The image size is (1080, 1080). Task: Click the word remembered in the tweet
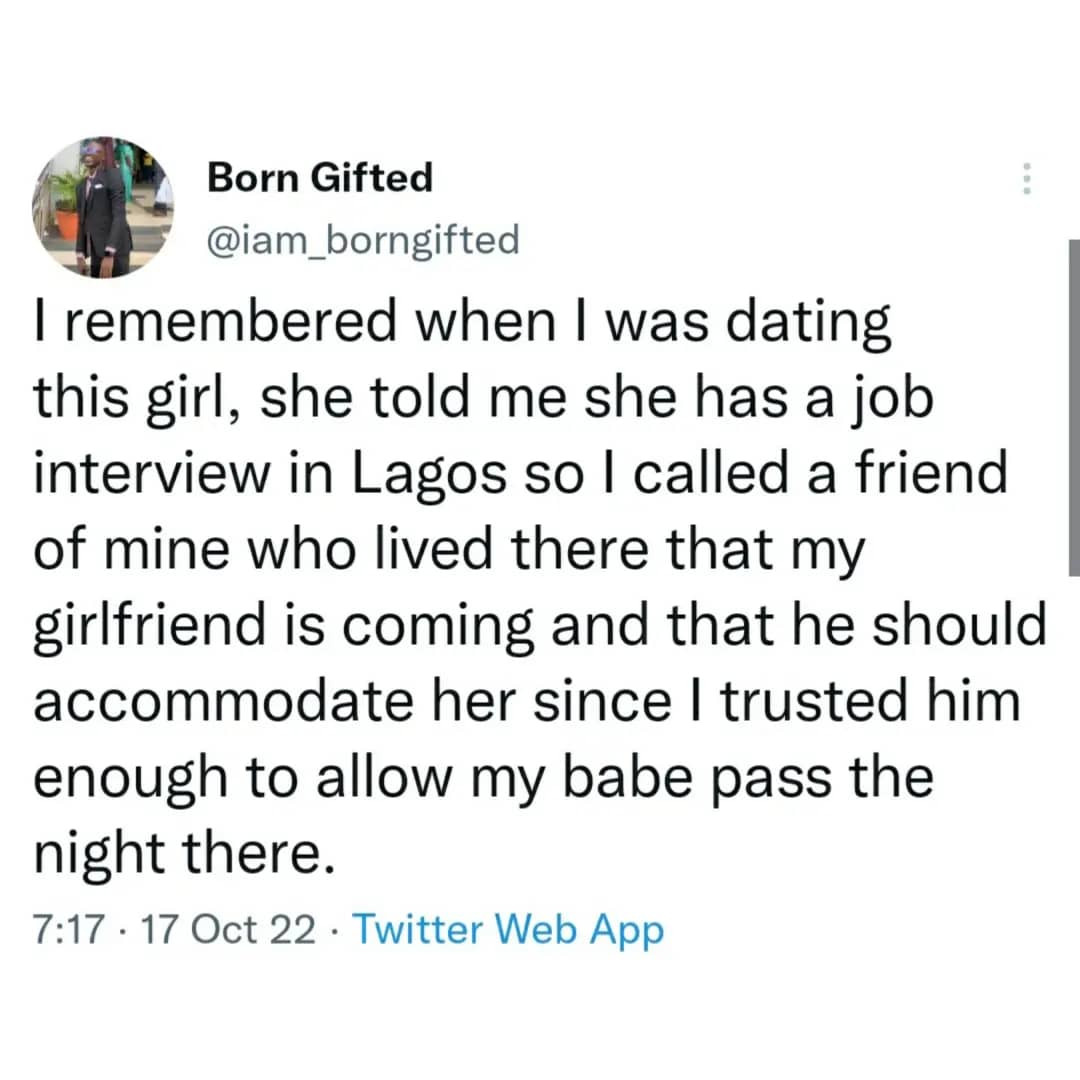point(231,322)
